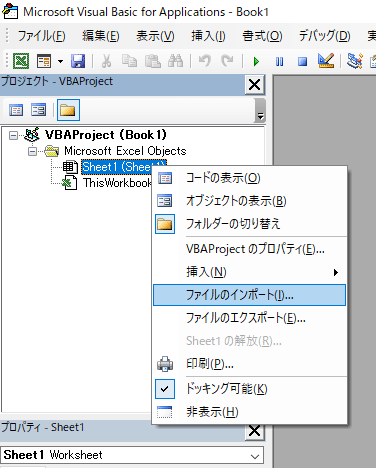Click the Cut scissors icon
This screenshot has width=376, height=468.
coord(106,61)
